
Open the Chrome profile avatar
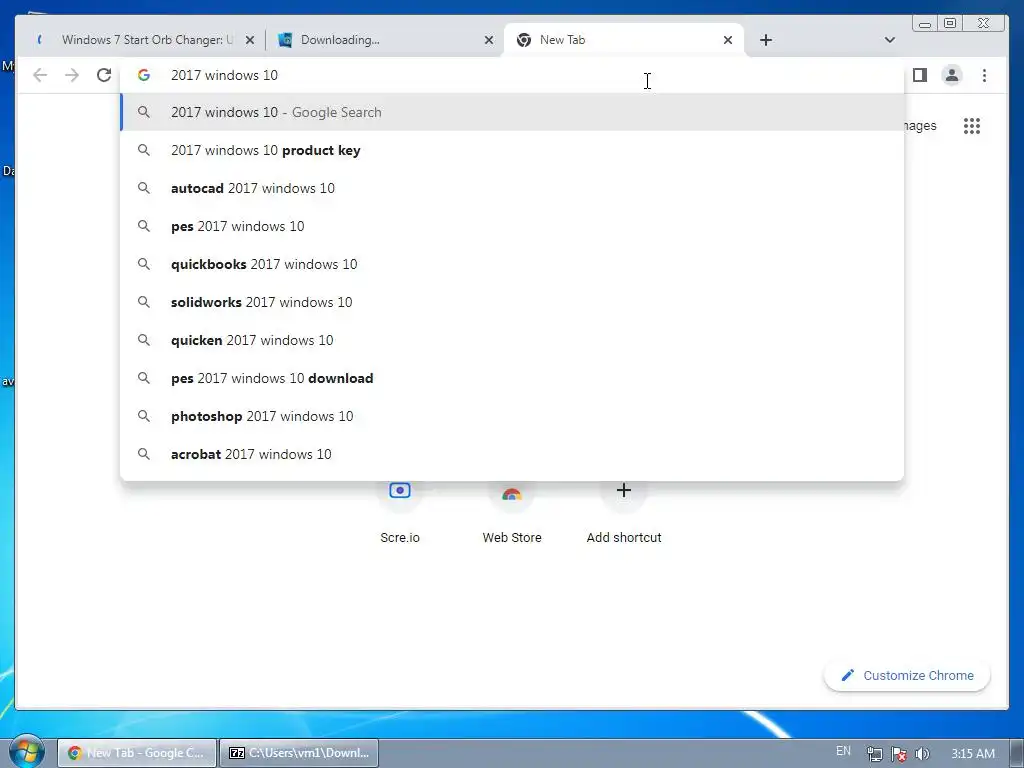coord(952,75)
